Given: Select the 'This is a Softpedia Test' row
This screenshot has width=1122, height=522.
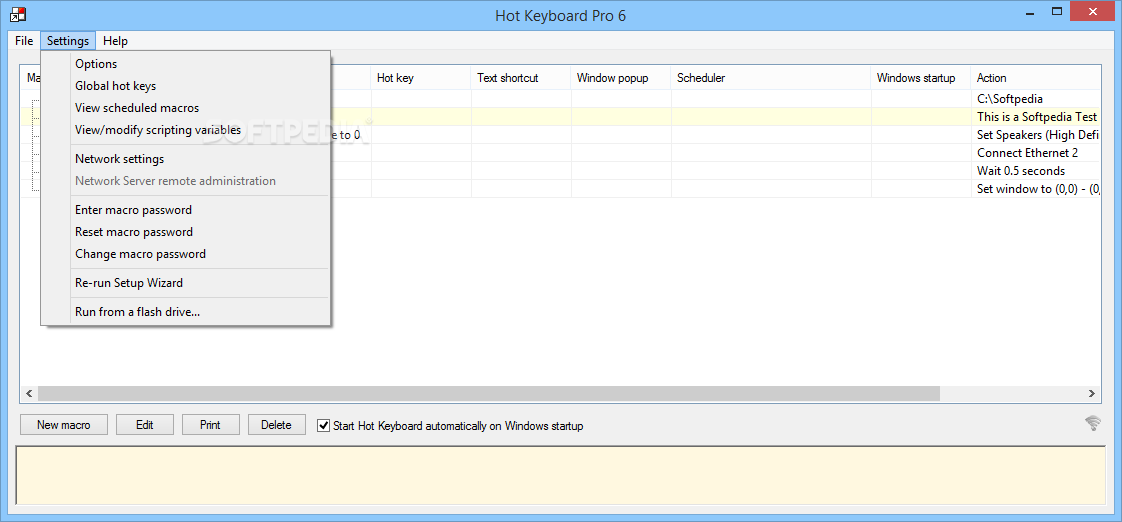Looking at the screenshot, I should (560, 117).
